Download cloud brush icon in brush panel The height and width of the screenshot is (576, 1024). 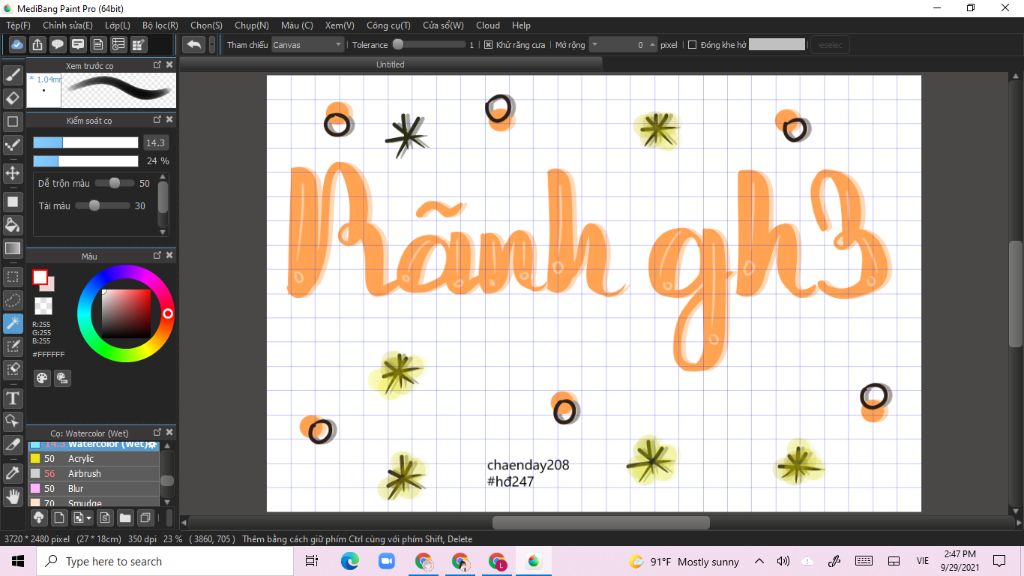click(x=39, y=518)
